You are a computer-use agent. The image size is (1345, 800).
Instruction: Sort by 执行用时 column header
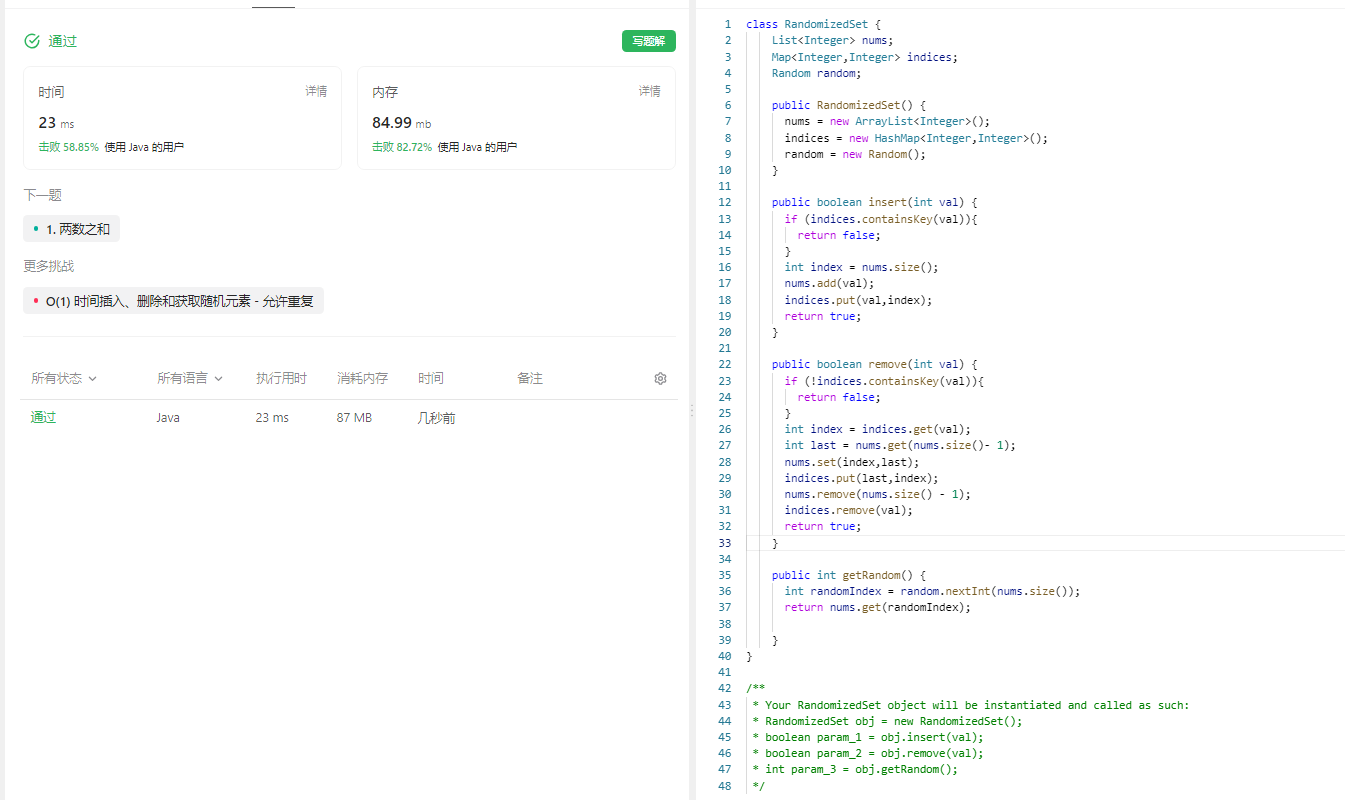click(x=281, y=378)
